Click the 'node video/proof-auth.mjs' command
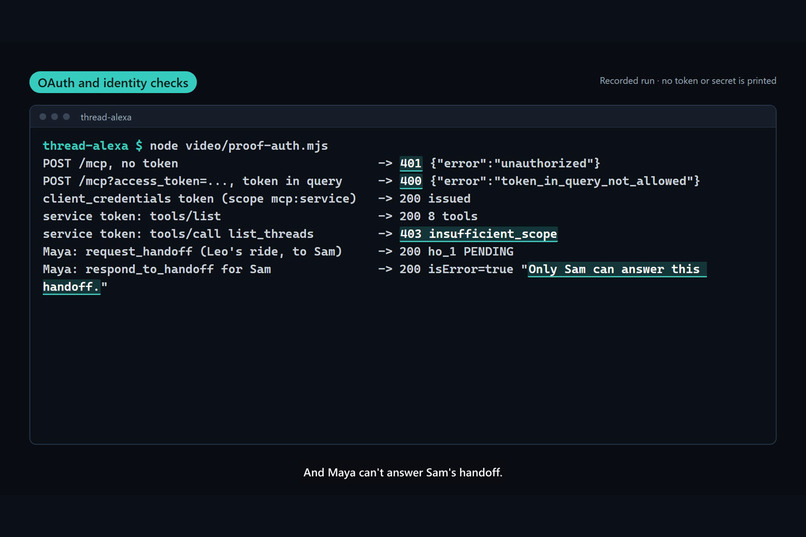The width and height of the screenshot is (806, 537). tap(239, 146)
